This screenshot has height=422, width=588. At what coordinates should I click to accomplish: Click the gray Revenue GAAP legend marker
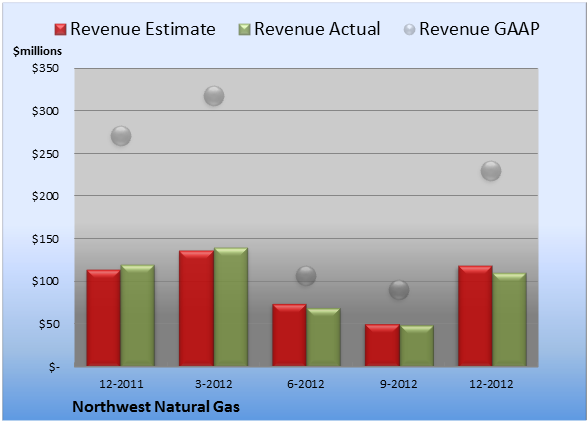410,29
